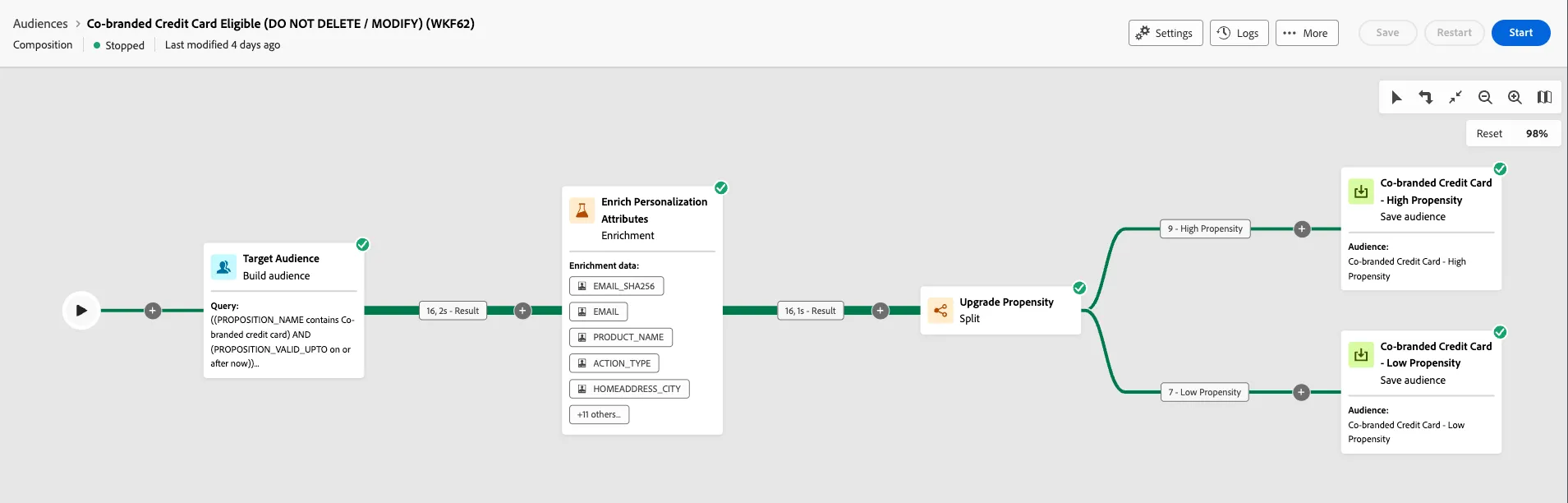The image size is (1568, 503).
Task: Go back to Audiences breadcrumb
Action: click(40, 24)
